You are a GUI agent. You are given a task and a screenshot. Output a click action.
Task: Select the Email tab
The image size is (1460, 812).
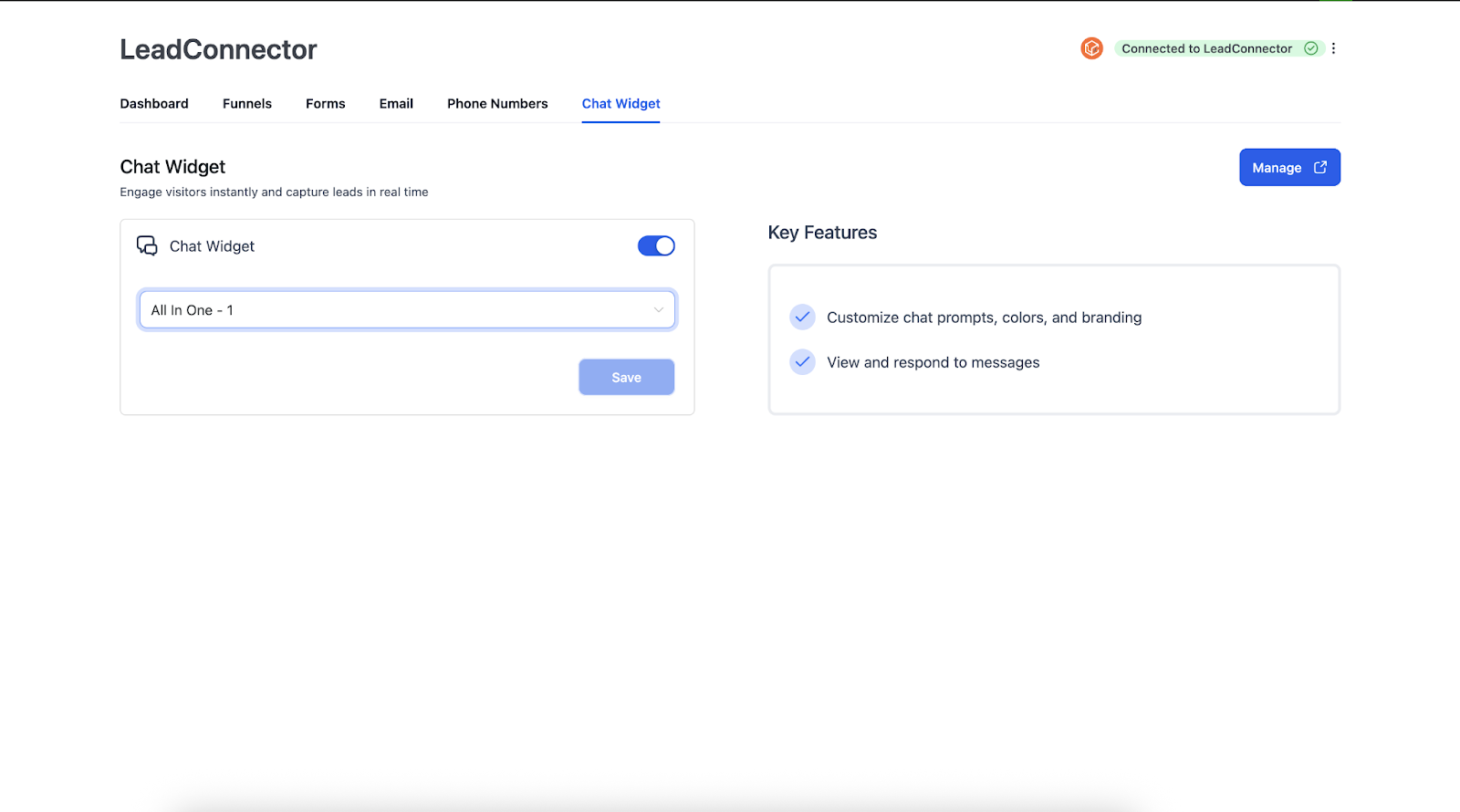pos(396,104)
